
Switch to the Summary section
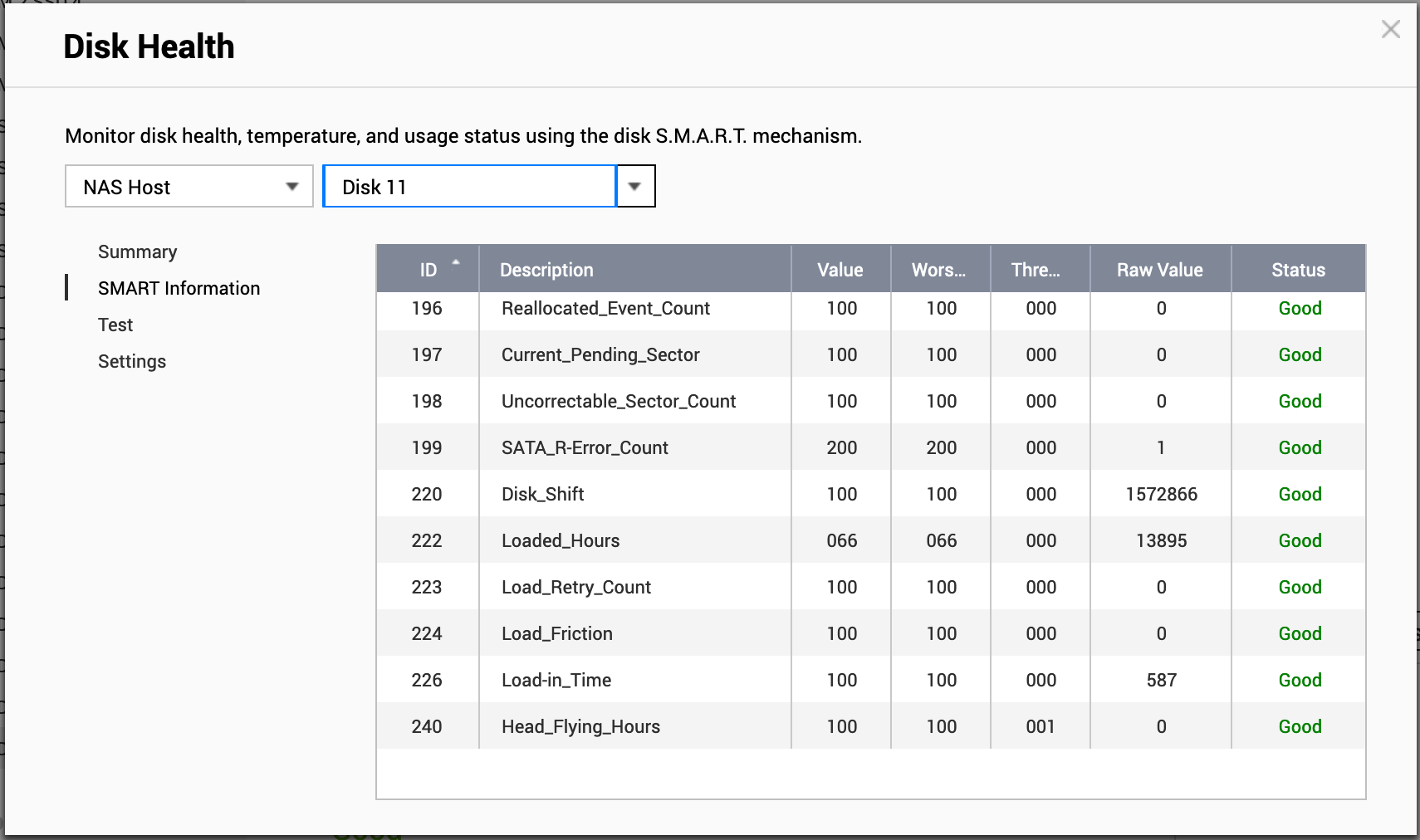[x=137, y=252]
